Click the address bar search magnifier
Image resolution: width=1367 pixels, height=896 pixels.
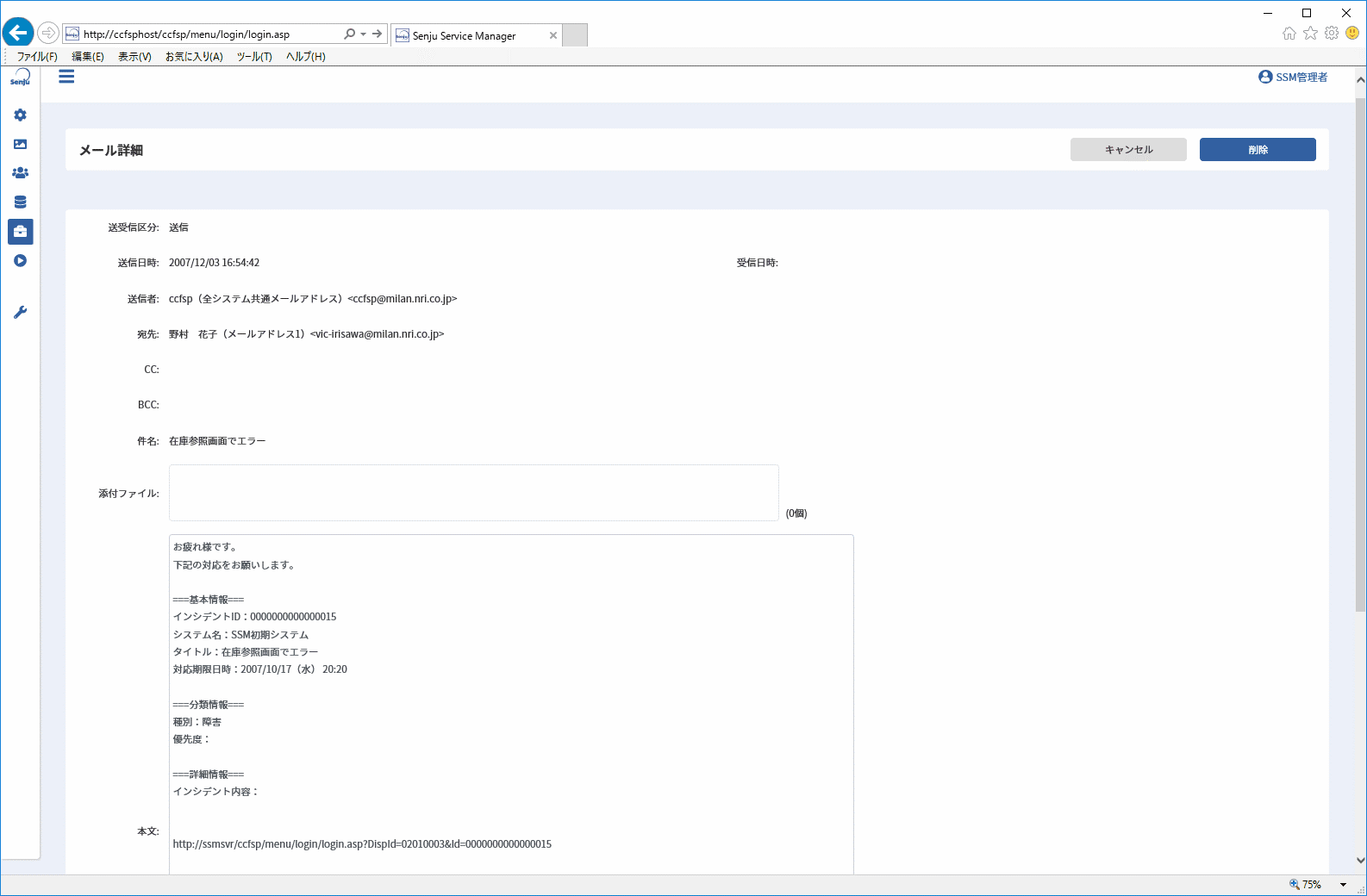coord(349,34)
